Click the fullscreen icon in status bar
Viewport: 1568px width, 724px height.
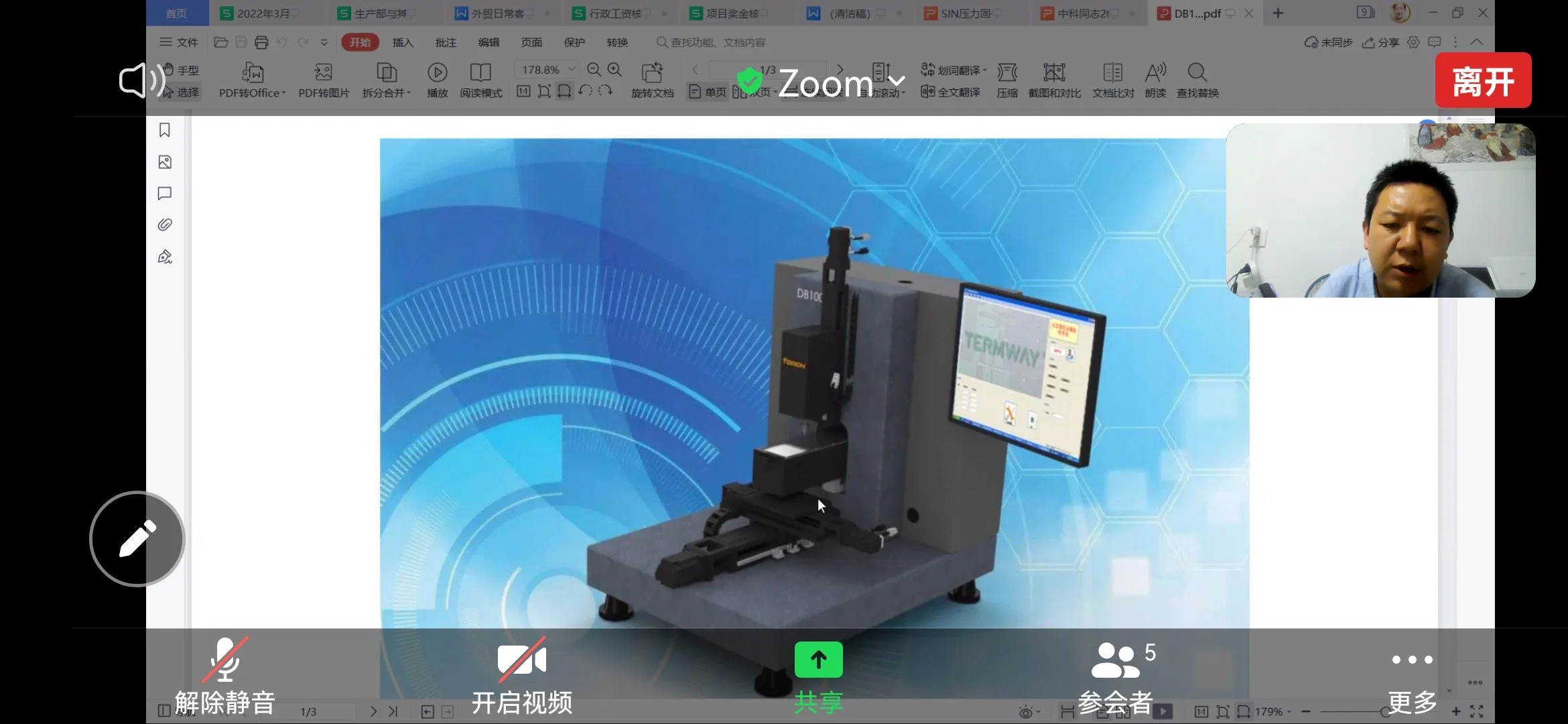click(1477, 711)
